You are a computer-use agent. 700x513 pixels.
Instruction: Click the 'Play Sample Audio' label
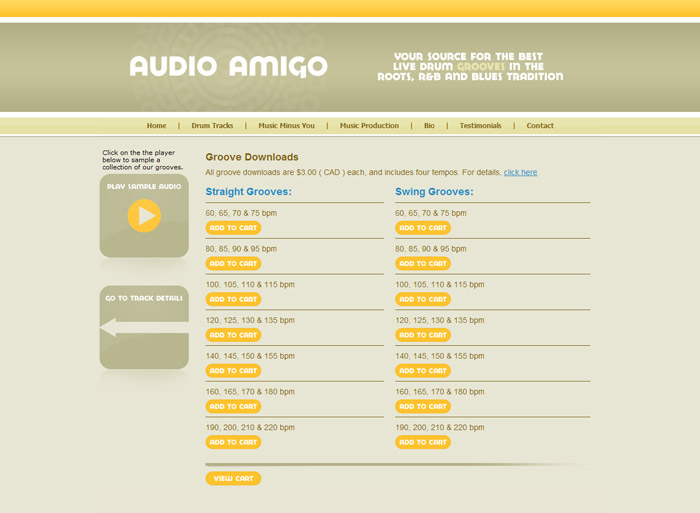[x=144, y=187]
